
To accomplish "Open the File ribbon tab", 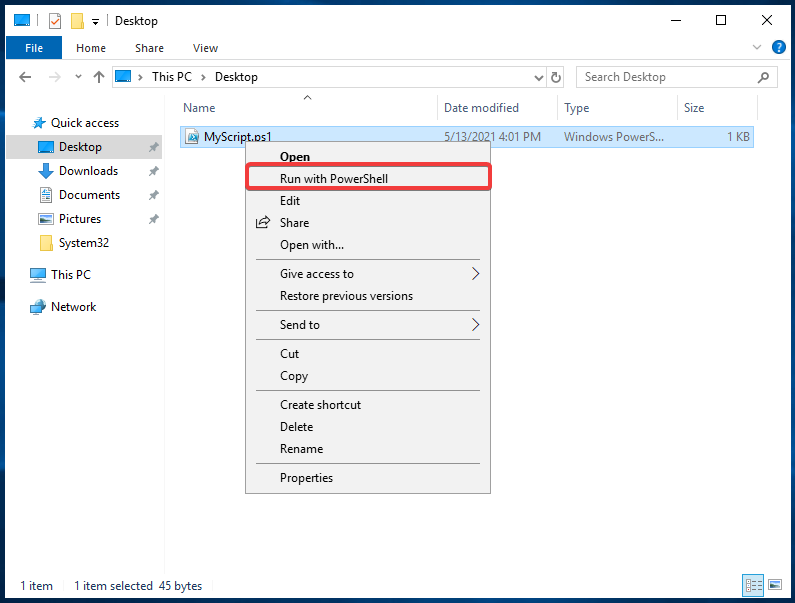I will tap(34, 48).
